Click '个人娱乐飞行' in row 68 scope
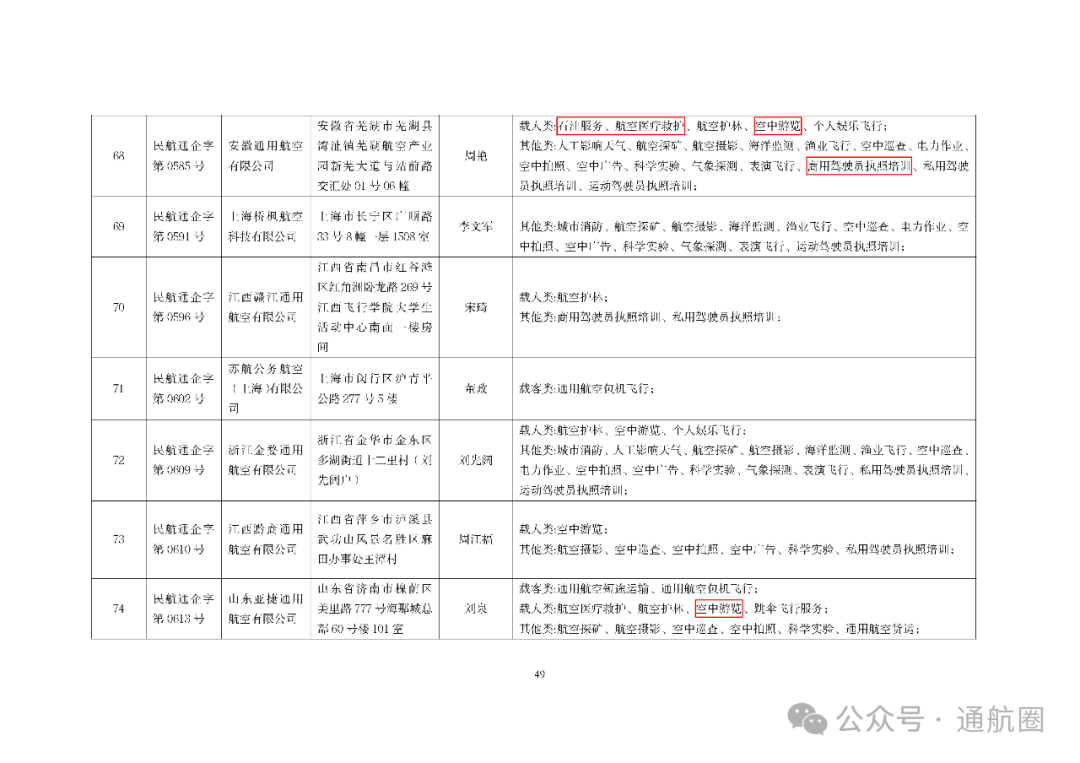1080x763 pixels. point(848,126)
